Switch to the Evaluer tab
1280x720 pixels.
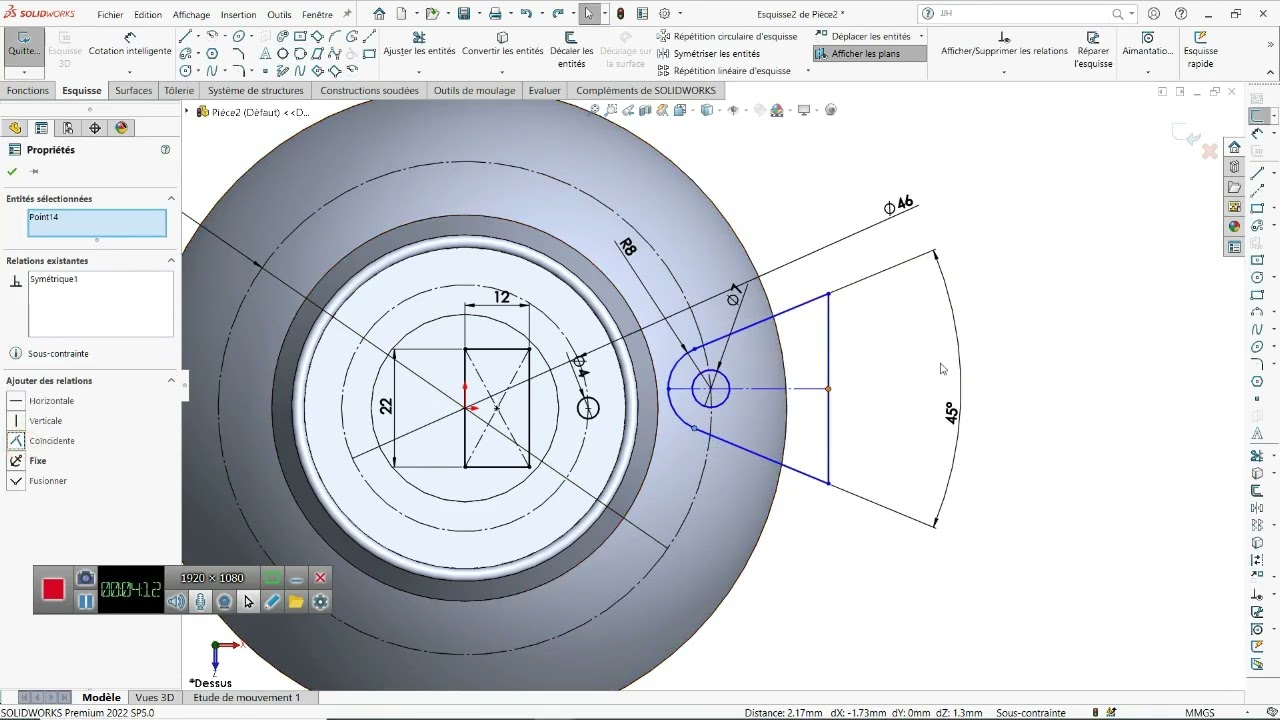pyautogui.click(x=544, y=90)
